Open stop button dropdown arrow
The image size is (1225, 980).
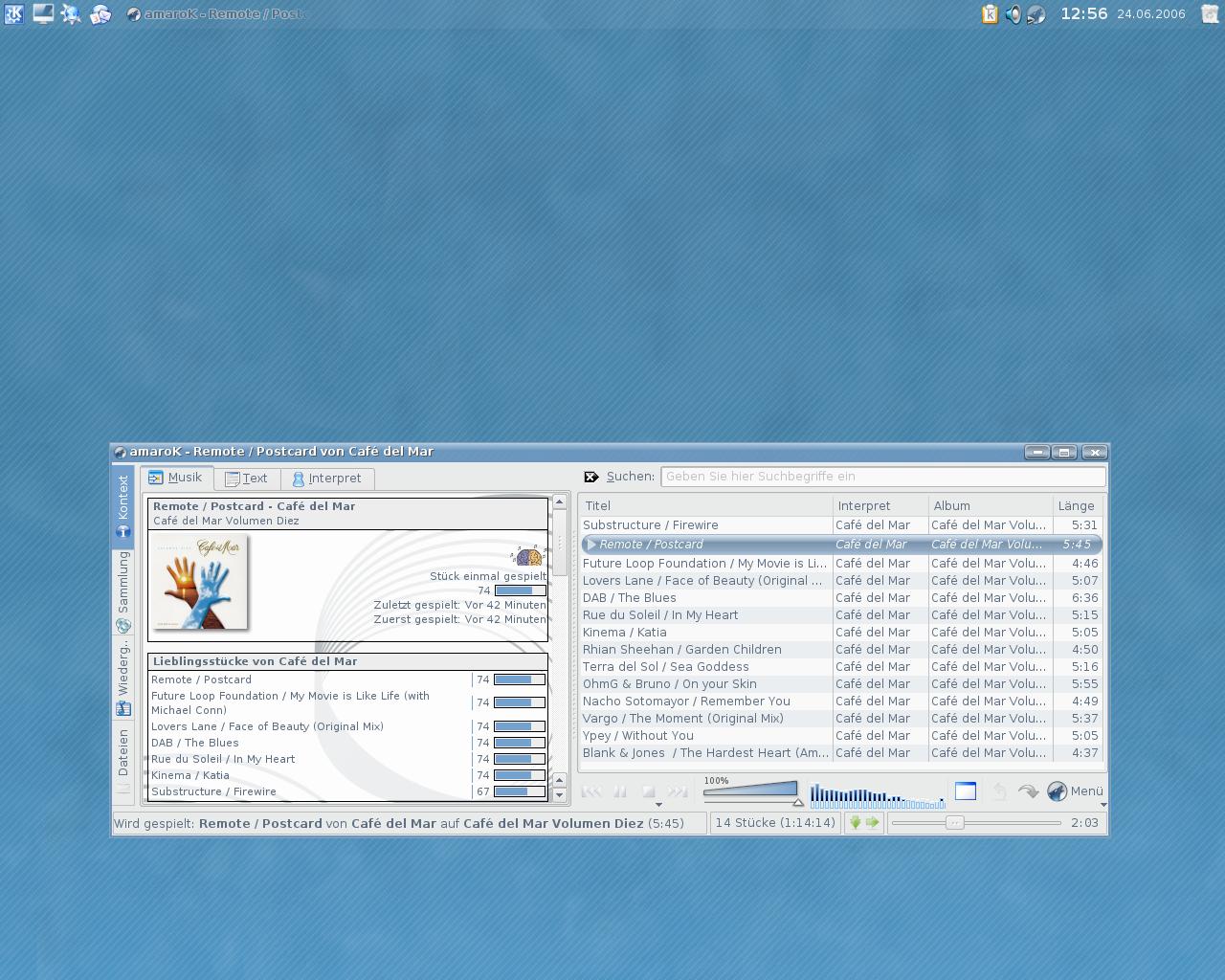click(658, 805)
